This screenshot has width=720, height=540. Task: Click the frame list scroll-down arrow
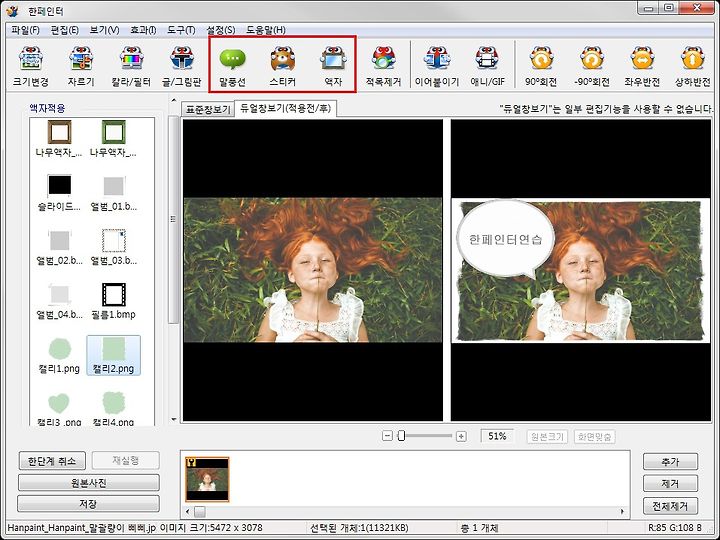pyautogui.click(x=174, y=419)
